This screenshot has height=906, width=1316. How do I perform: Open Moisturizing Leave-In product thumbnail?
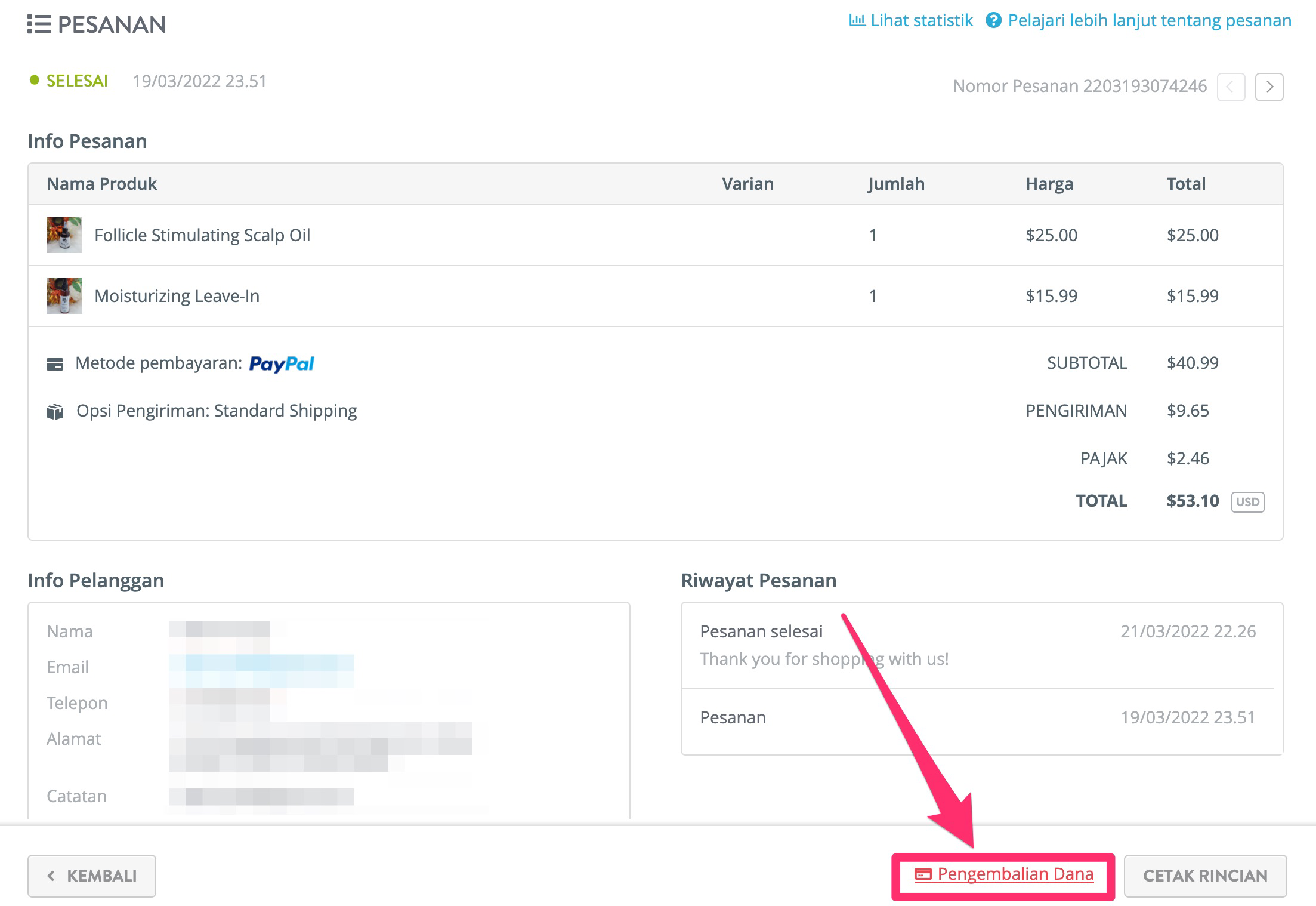[64, 296]
